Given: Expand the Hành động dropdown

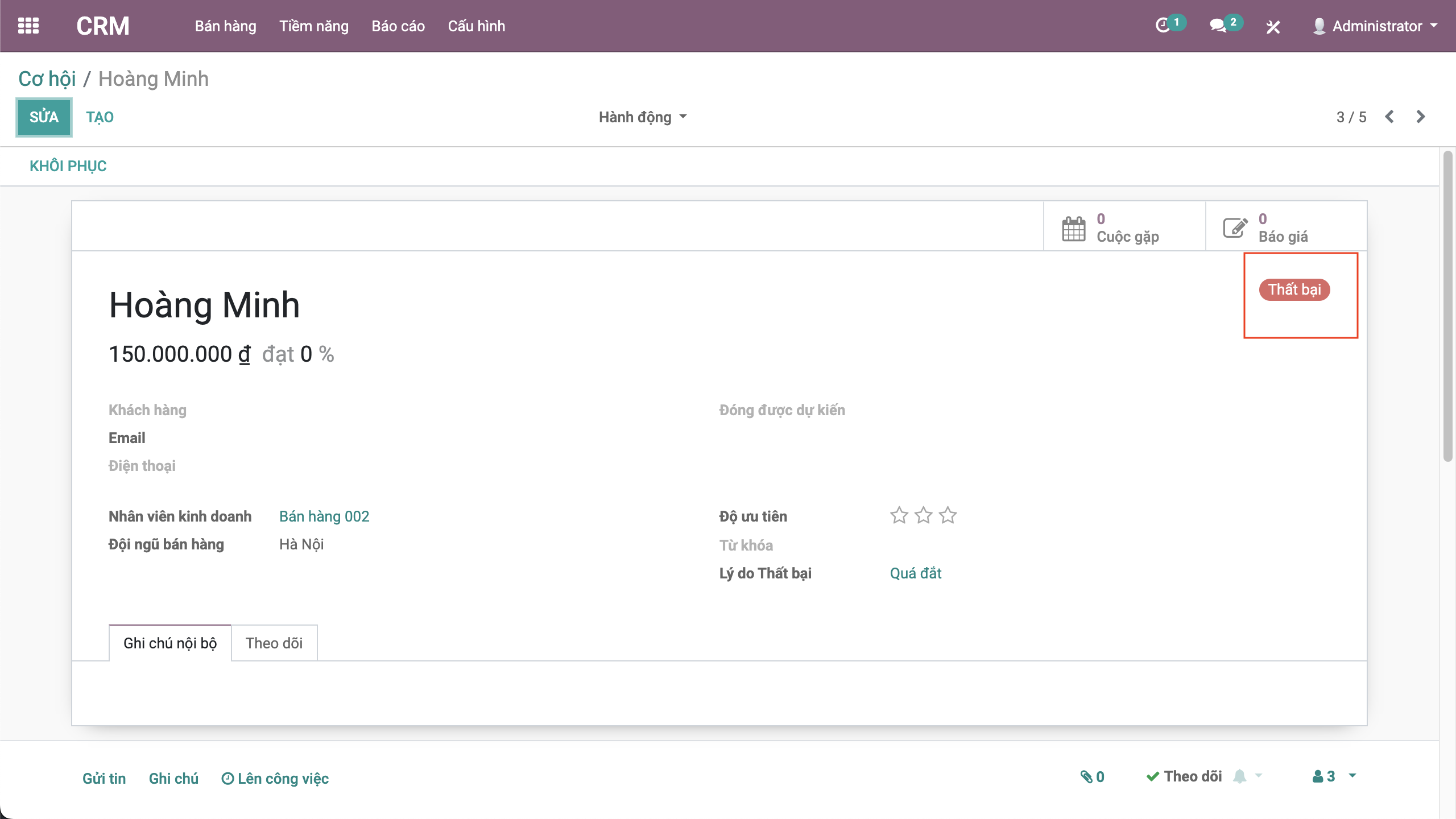Looking at the screenshot, I should pyautogui.click(x=643, y=117).
